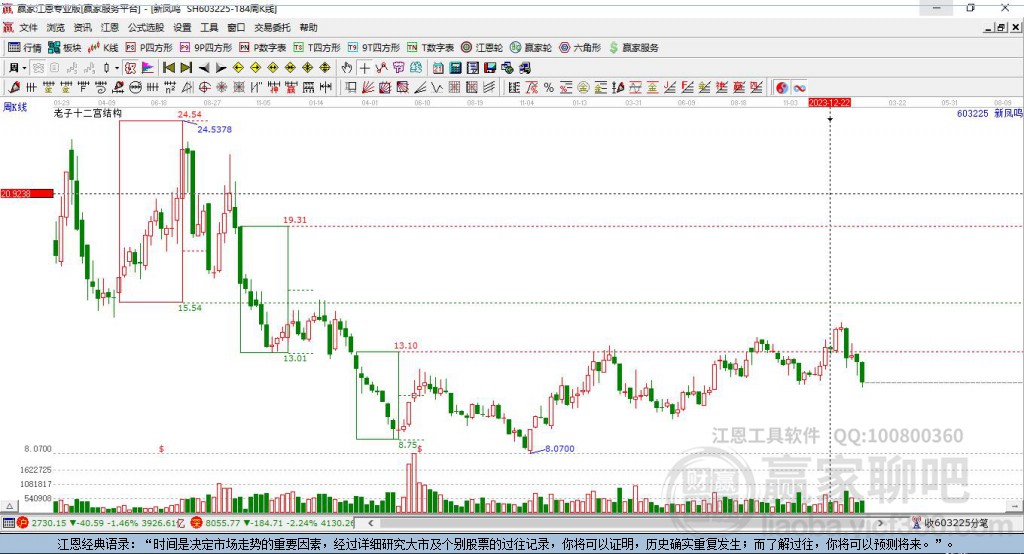1024x554 pixels.
Task: Open the 浏览 menu
Action: point(56,27)
